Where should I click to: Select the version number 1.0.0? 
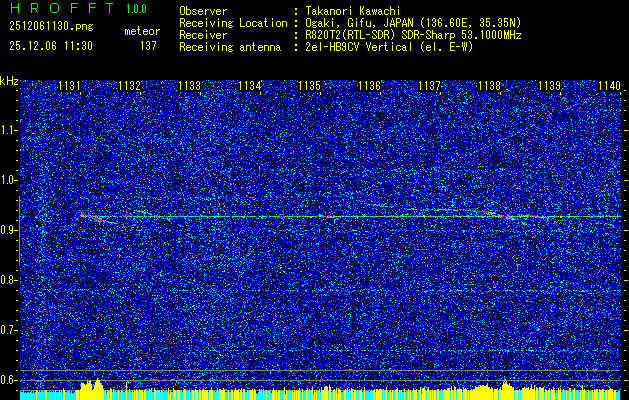click(136, 9)
